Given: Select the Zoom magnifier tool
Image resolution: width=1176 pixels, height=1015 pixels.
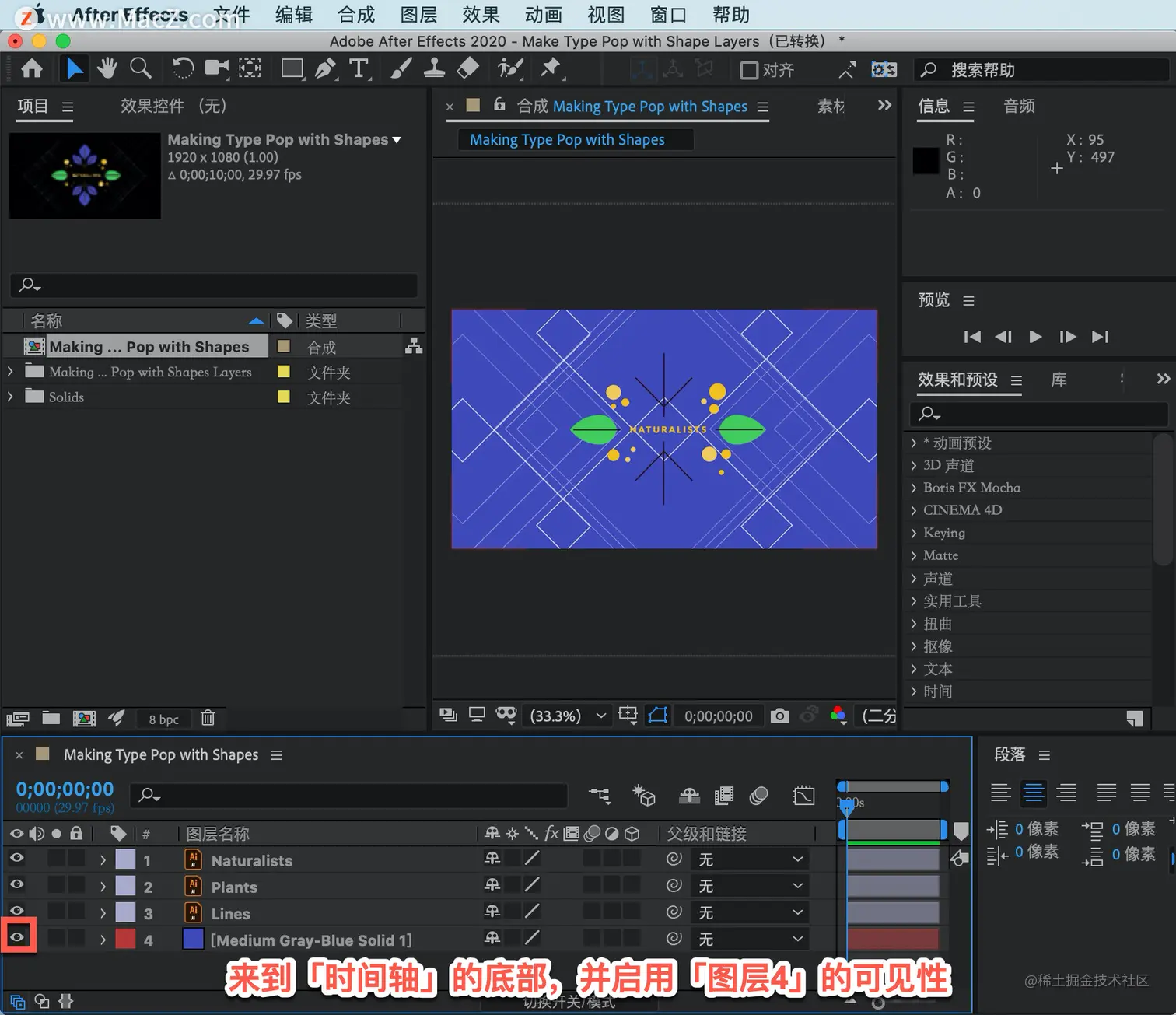Looking at the screenshot, I should (141, 69).
